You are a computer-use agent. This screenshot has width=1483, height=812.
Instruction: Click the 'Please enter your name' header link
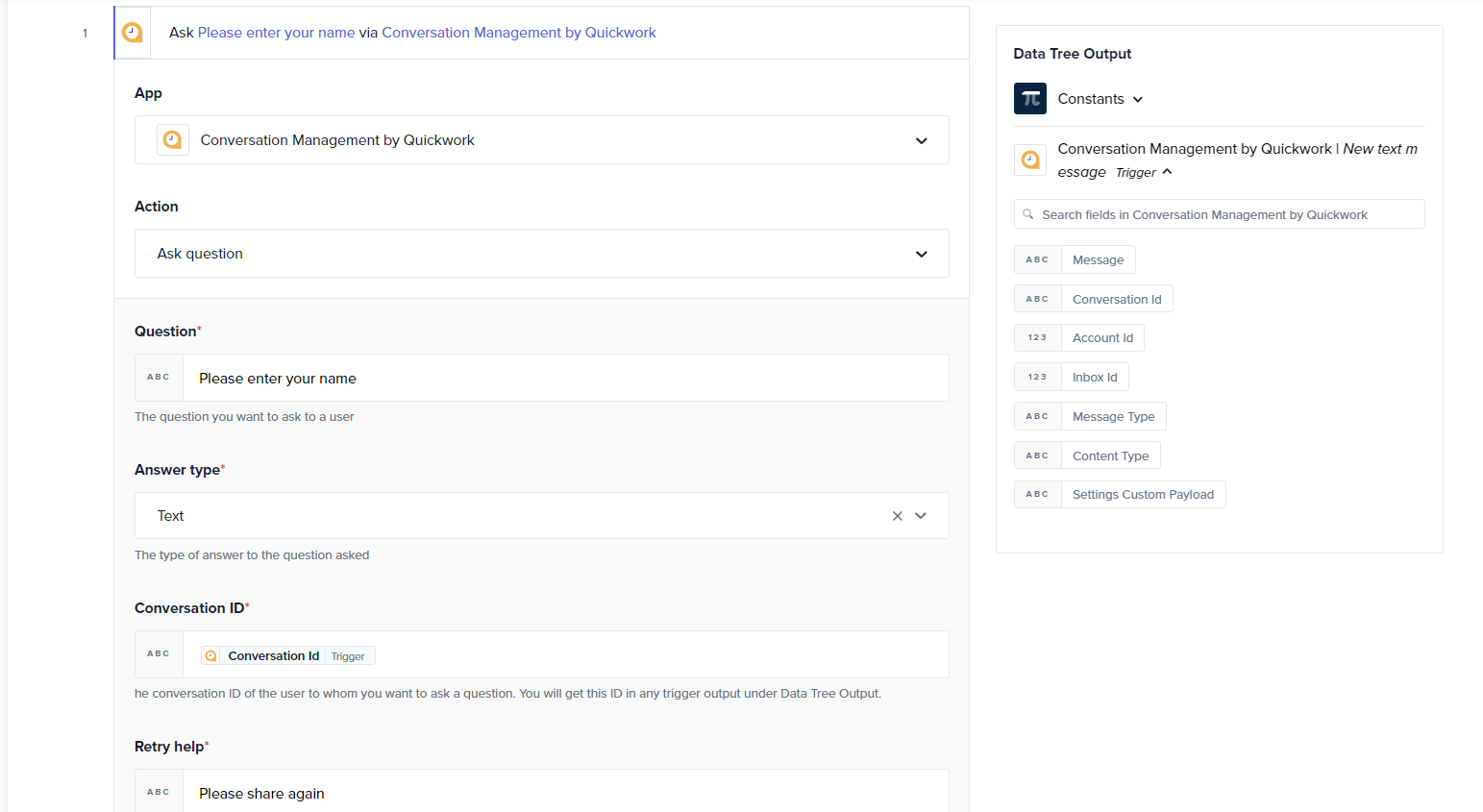(x=277, y=33)
